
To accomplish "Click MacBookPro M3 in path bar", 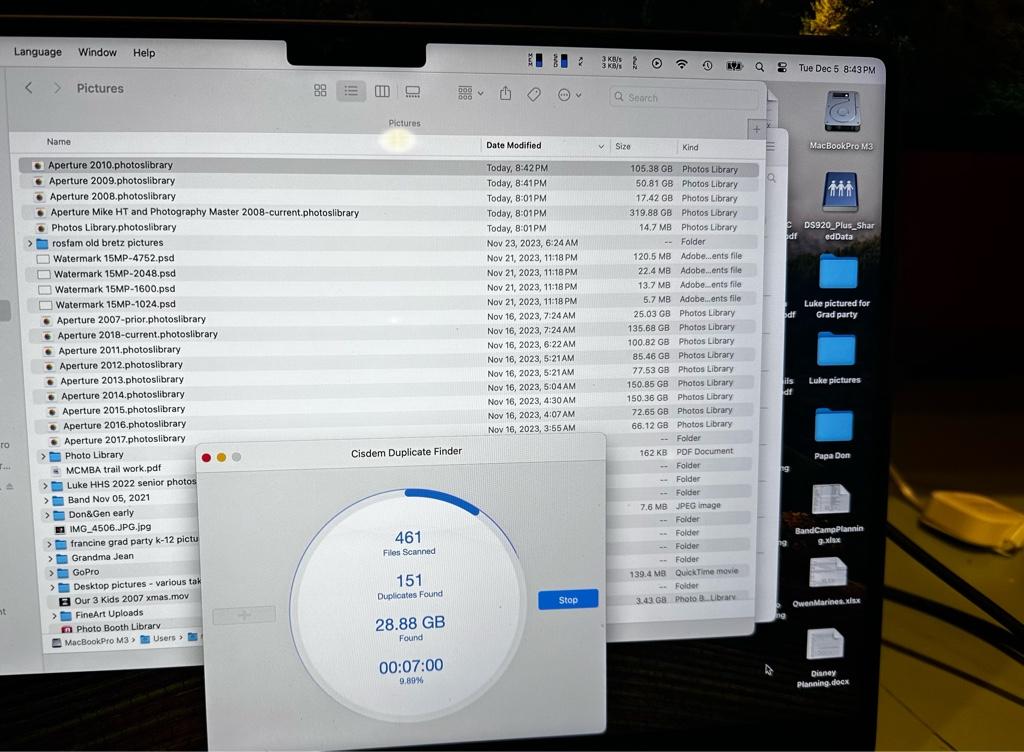I will [x=91, y=642].
